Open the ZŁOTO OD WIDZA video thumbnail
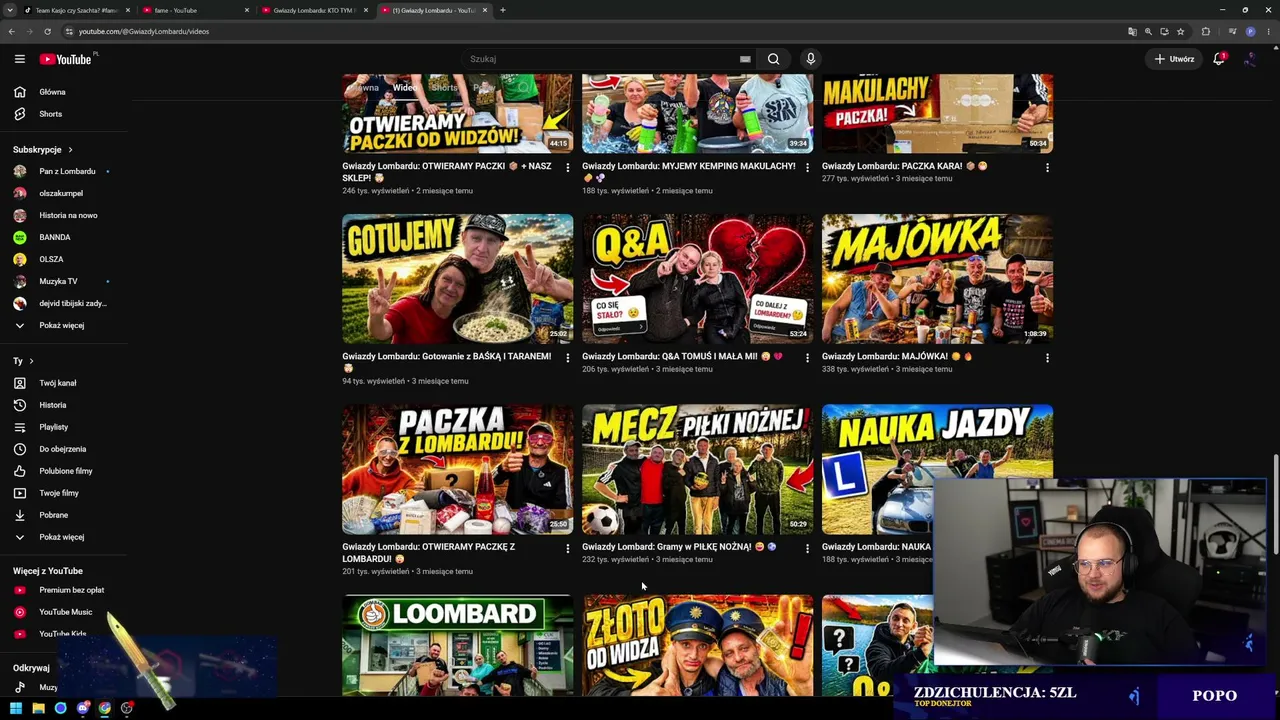The image size is (1280, 720). pos(698,645)
